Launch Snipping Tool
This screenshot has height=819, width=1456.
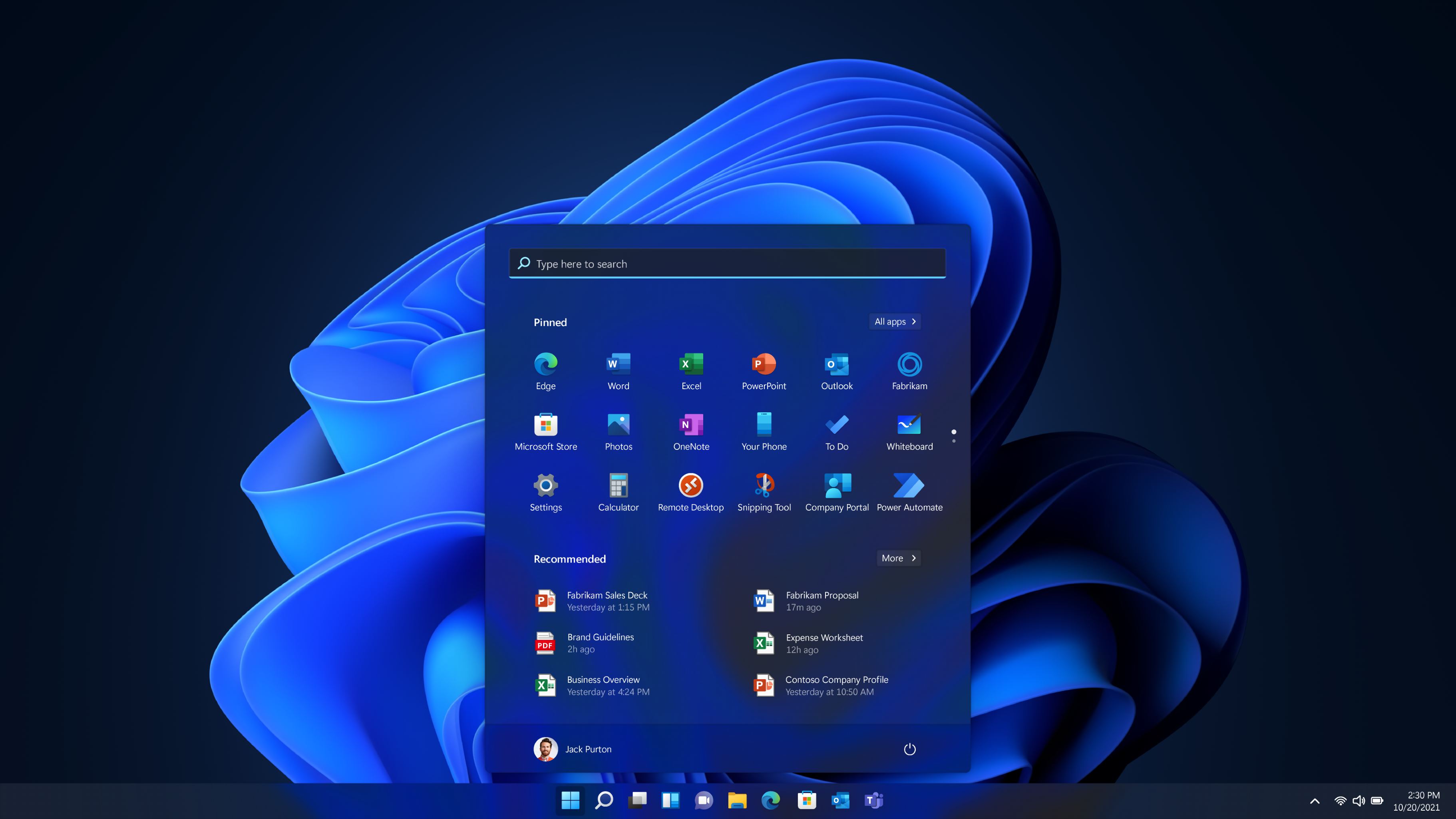coord(764,485)
